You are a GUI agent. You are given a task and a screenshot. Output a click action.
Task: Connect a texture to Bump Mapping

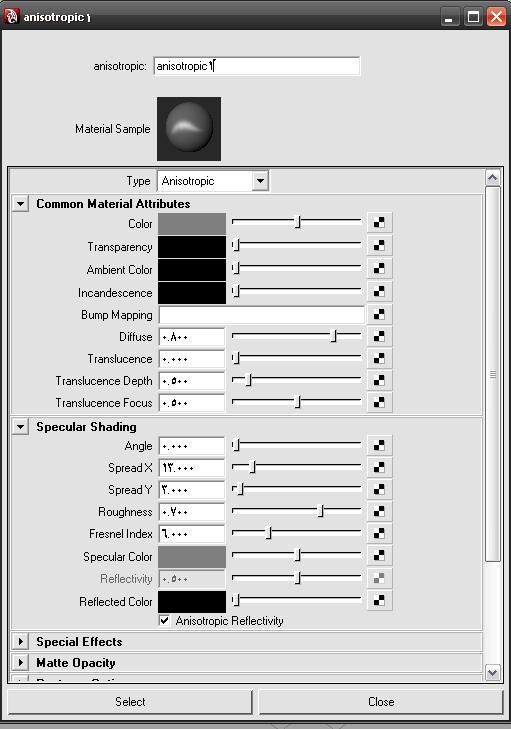[x=379, y=314]
